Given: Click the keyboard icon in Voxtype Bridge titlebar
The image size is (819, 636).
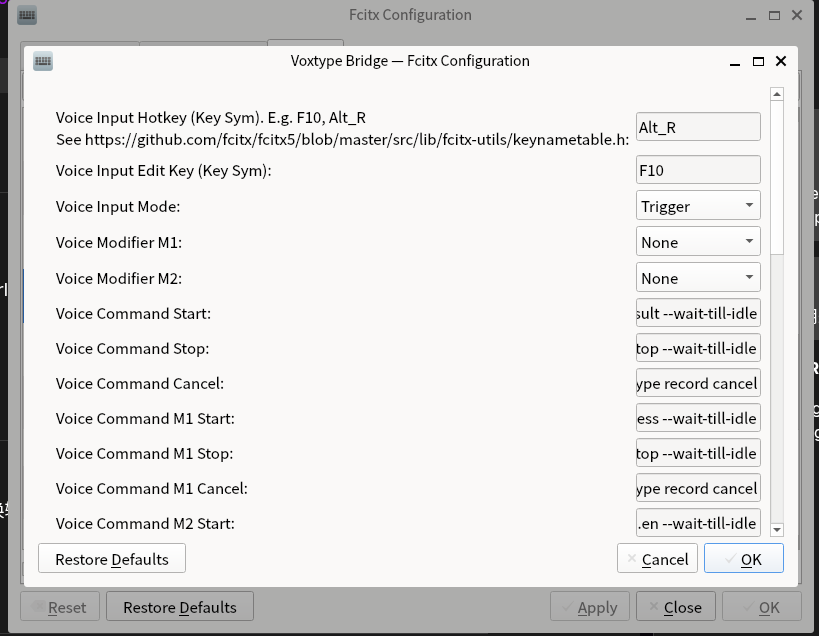Looking at the screenshot, I should [43, 61].
